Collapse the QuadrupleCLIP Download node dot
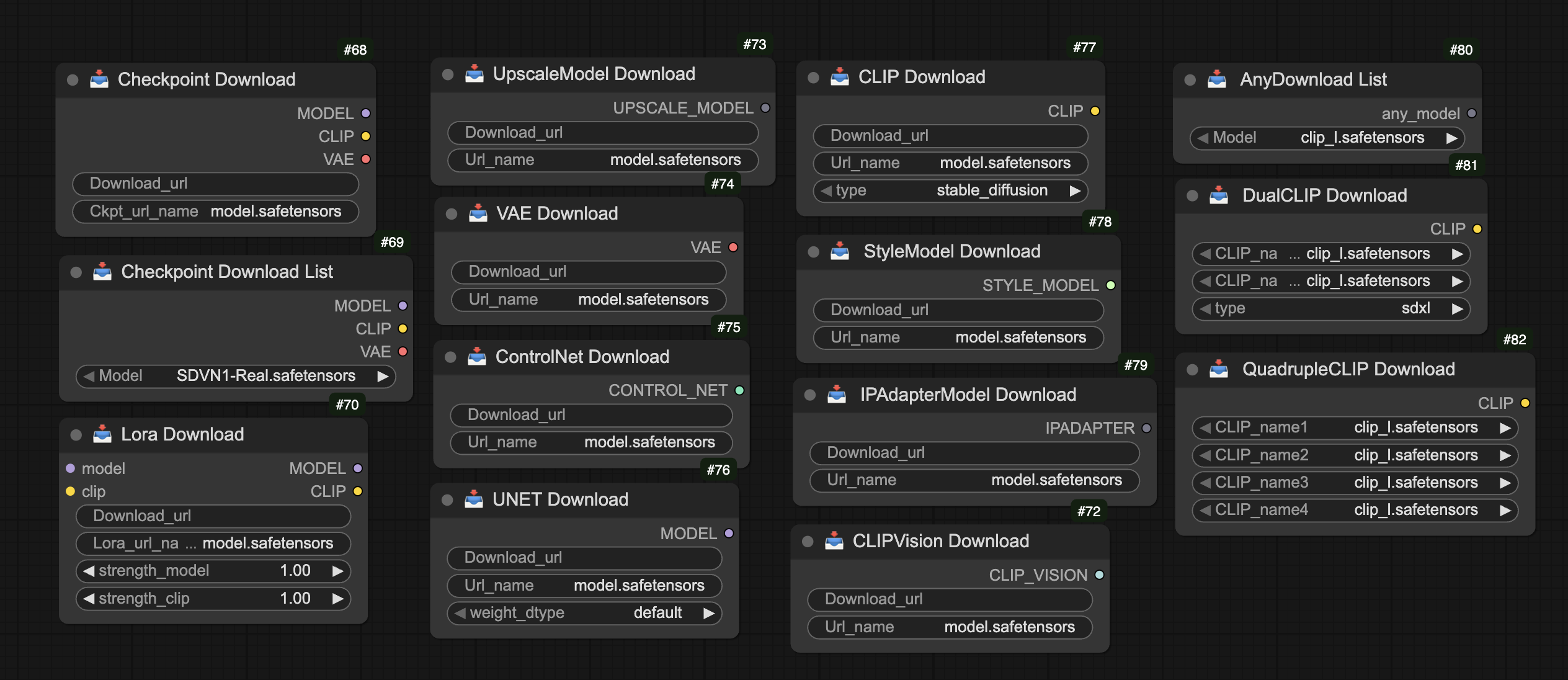1568x680 pixels. coord(1192,369)
